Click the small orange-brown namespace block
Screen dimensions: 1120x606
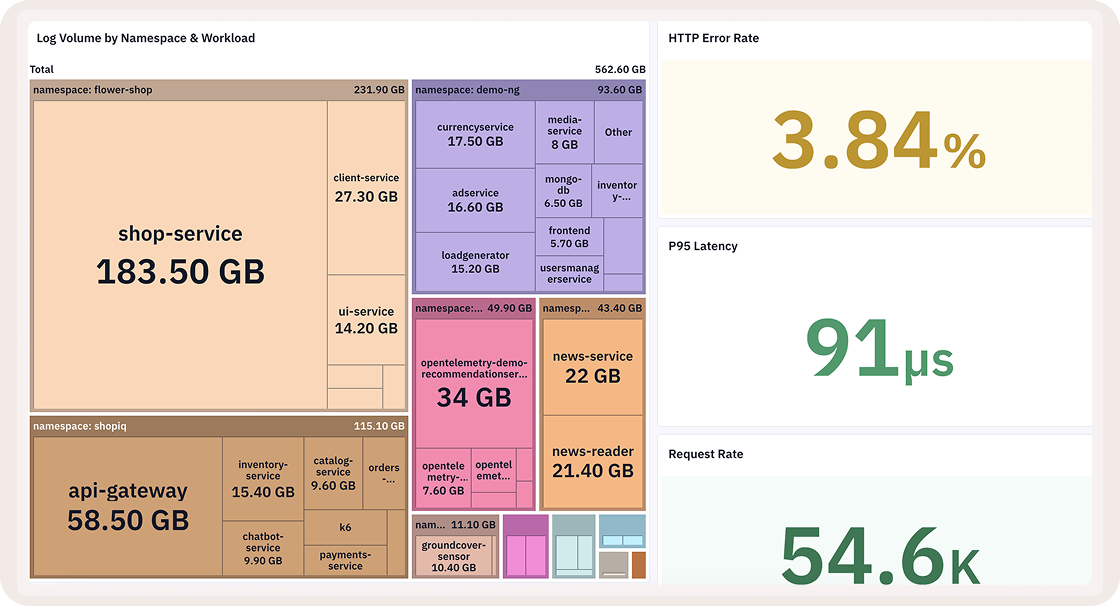click(x=639, y=565)
